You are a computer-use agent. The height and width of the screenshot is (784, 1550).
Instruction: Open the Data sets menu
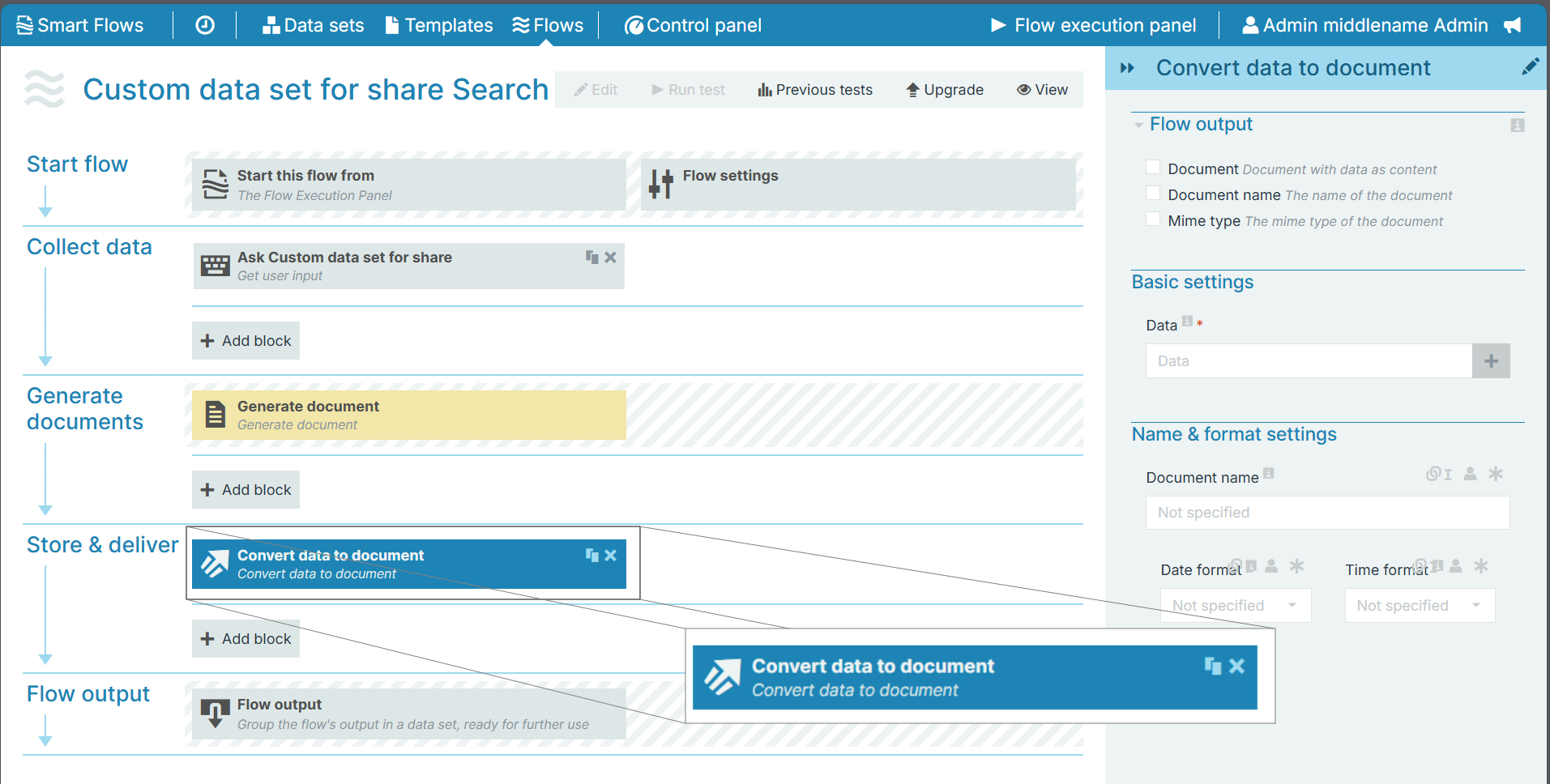tap(313, 25)
